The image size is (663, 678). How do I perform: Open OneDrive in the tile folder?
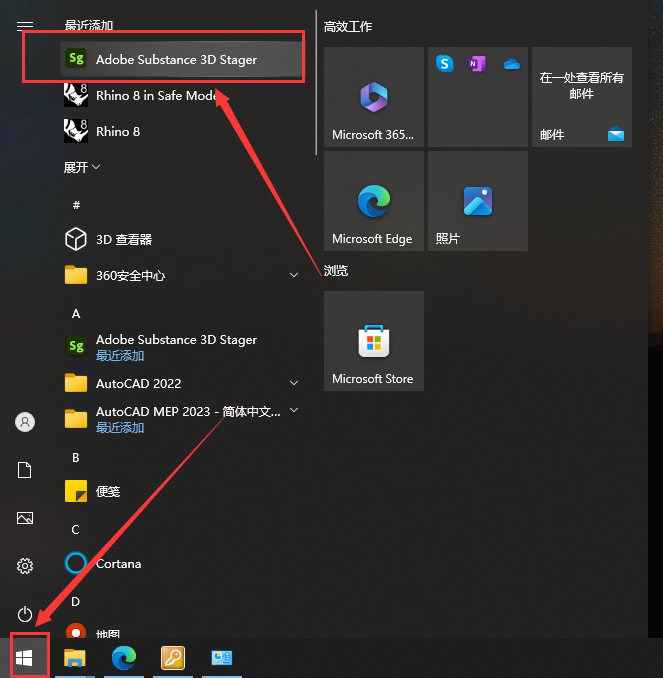512,64
